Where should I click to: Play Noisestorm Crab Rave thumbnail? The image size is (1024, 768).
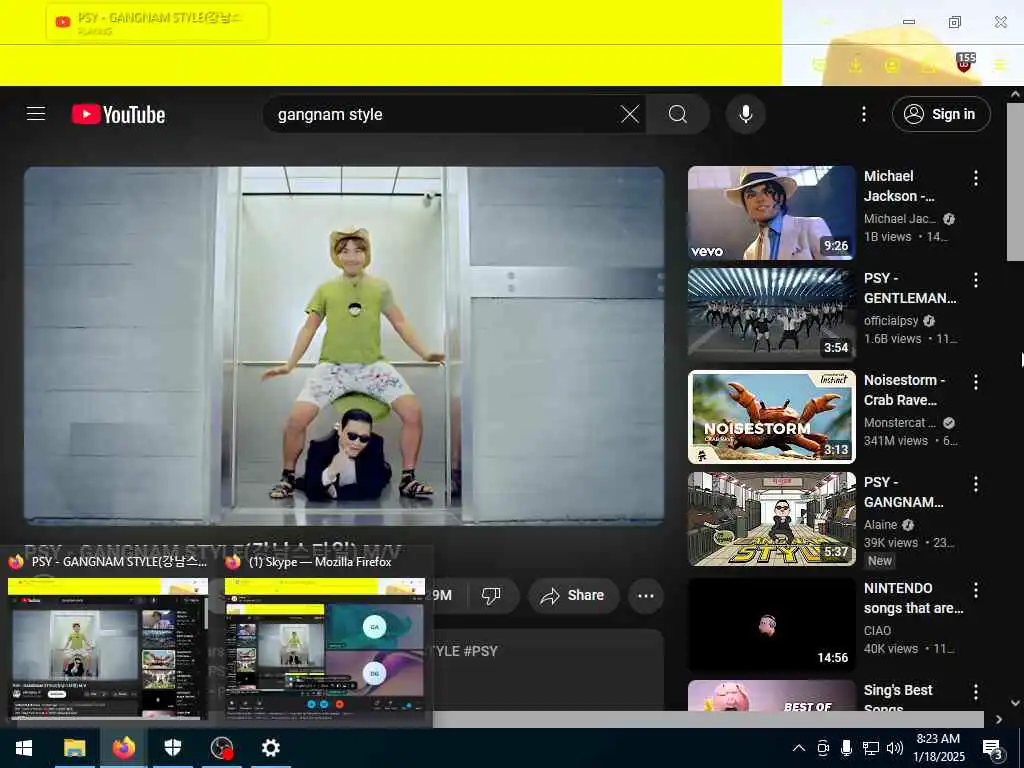[771, 417]
